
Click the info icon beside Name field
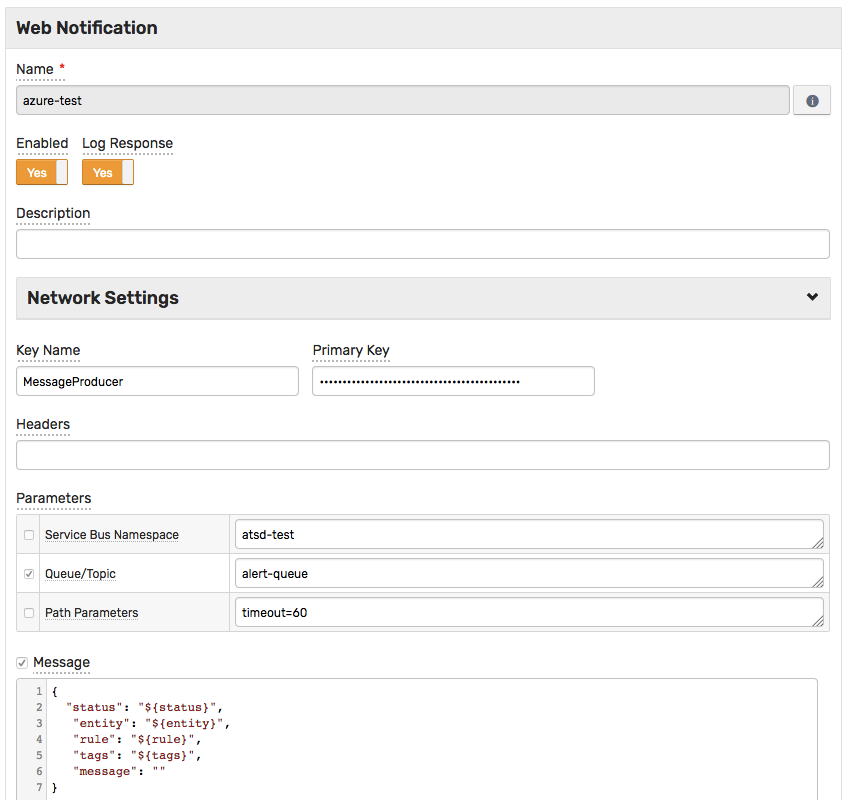(x=811, y=101)
